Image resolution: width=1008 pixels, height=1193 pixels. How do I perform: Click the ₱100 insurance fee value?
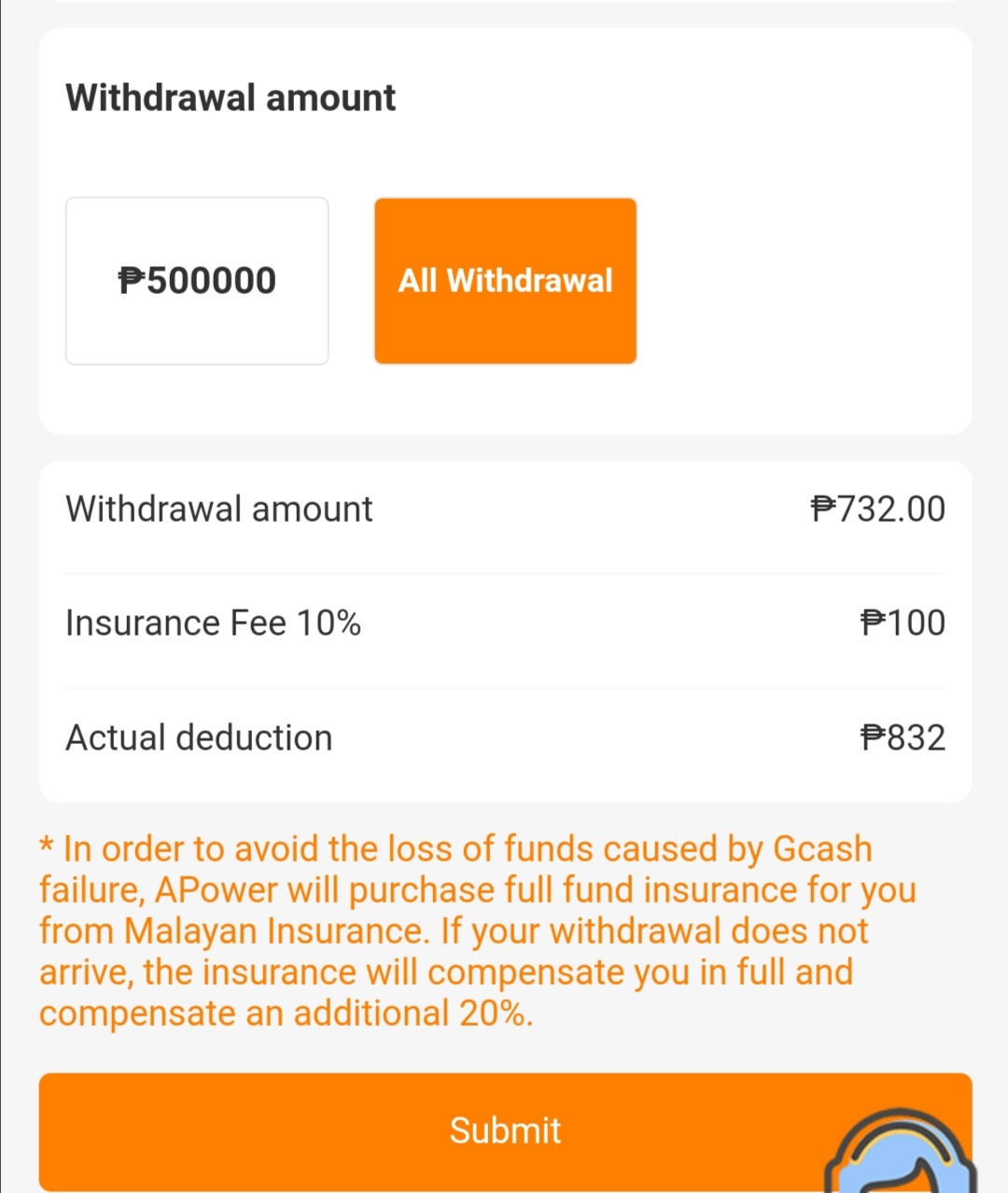[x=903, y=623]
